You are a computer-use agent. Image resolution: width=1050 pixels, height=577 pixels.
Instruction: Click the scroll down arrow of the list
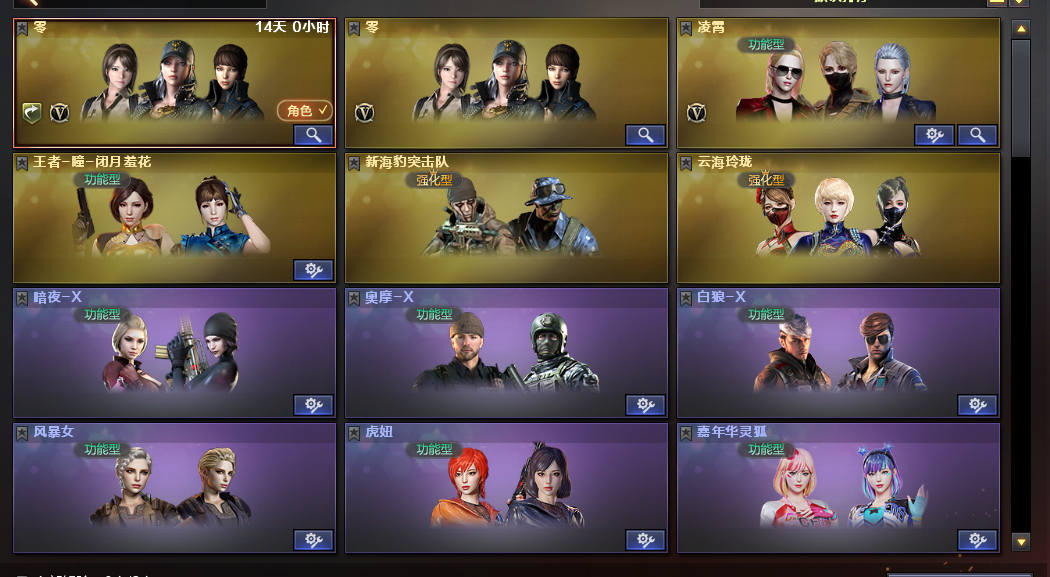[x=1021, y=542]
